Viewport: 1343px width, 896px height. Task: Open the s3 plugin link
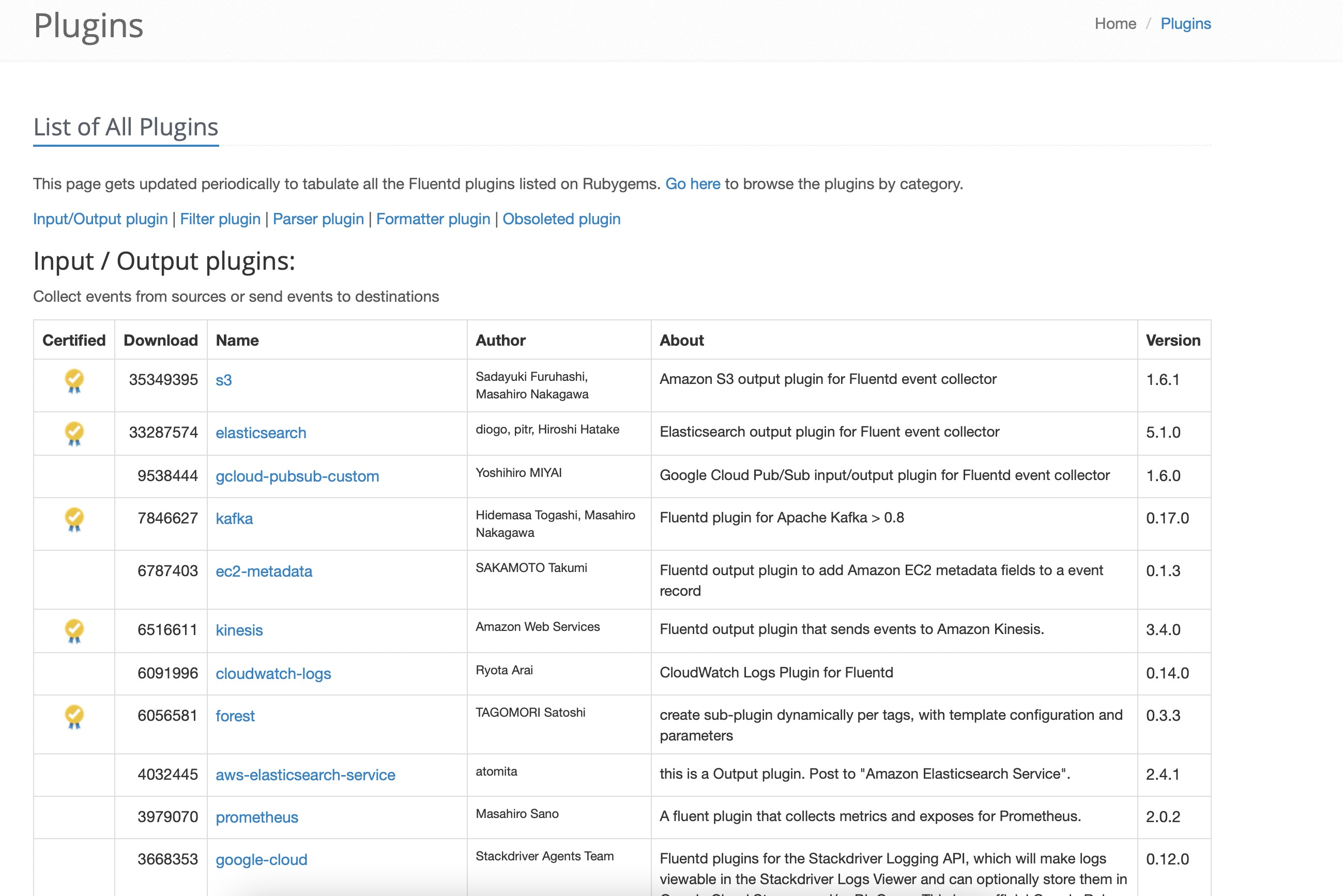tap(223, 380)
